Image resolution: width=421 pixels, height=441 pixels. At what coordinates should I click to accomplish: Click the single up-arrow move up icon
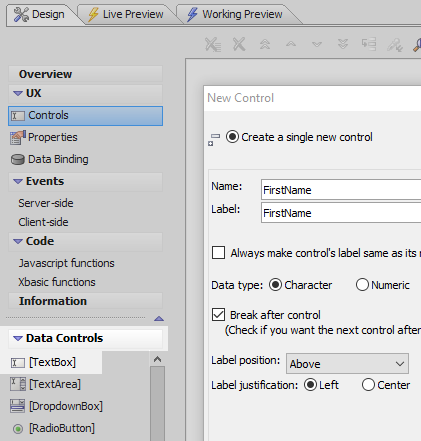(291, 44)
